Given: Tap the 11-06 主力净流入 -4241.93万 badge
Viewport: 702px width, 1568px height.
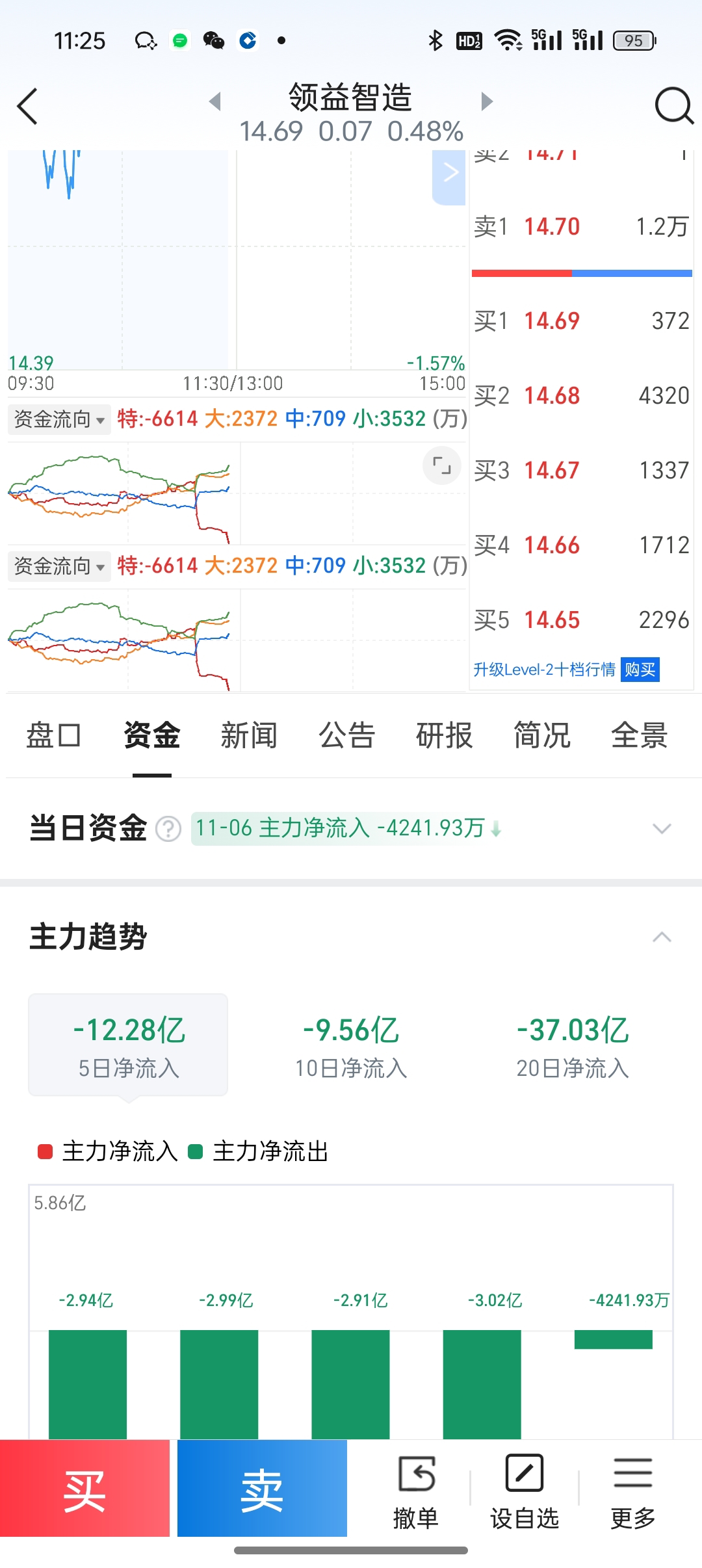Looking at the screenshot, I should coord(348,829).
